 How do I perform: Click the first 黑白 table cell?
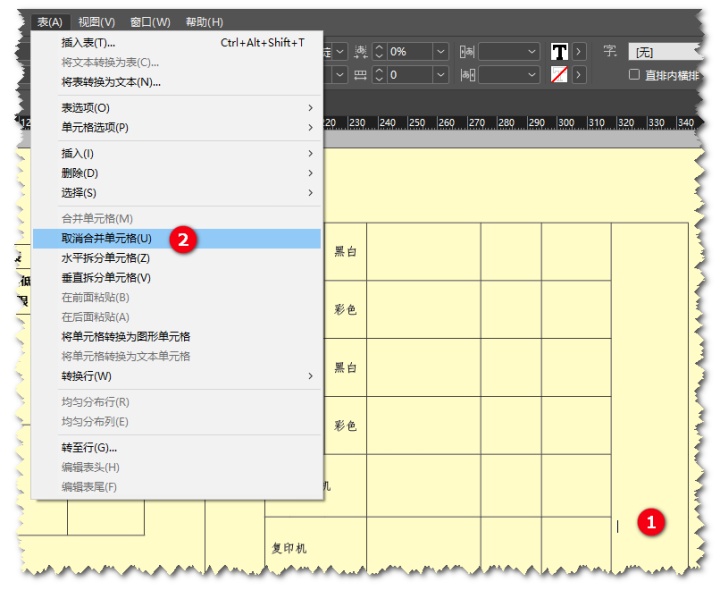[x=345, y=252]
